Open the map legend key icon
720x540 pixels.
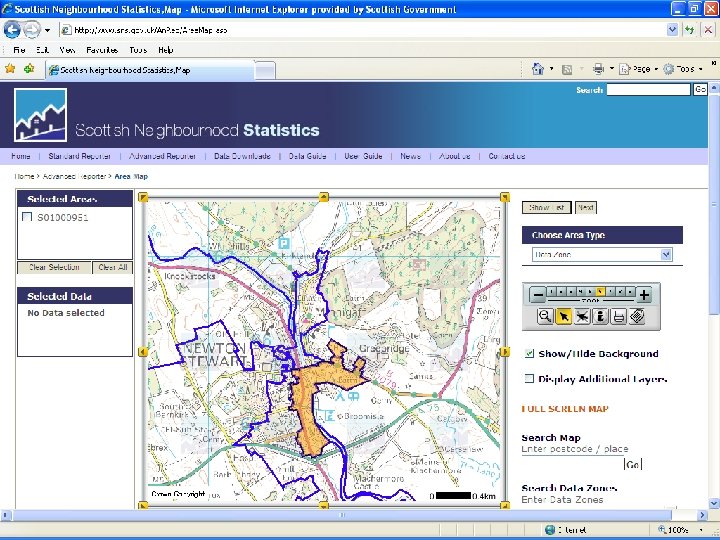637,316
